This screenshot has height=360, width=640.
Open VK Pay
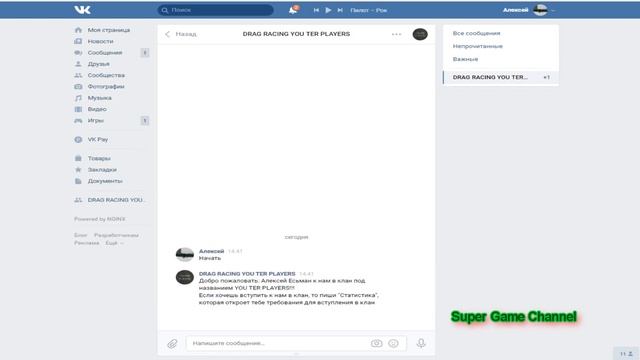[98, 139]
